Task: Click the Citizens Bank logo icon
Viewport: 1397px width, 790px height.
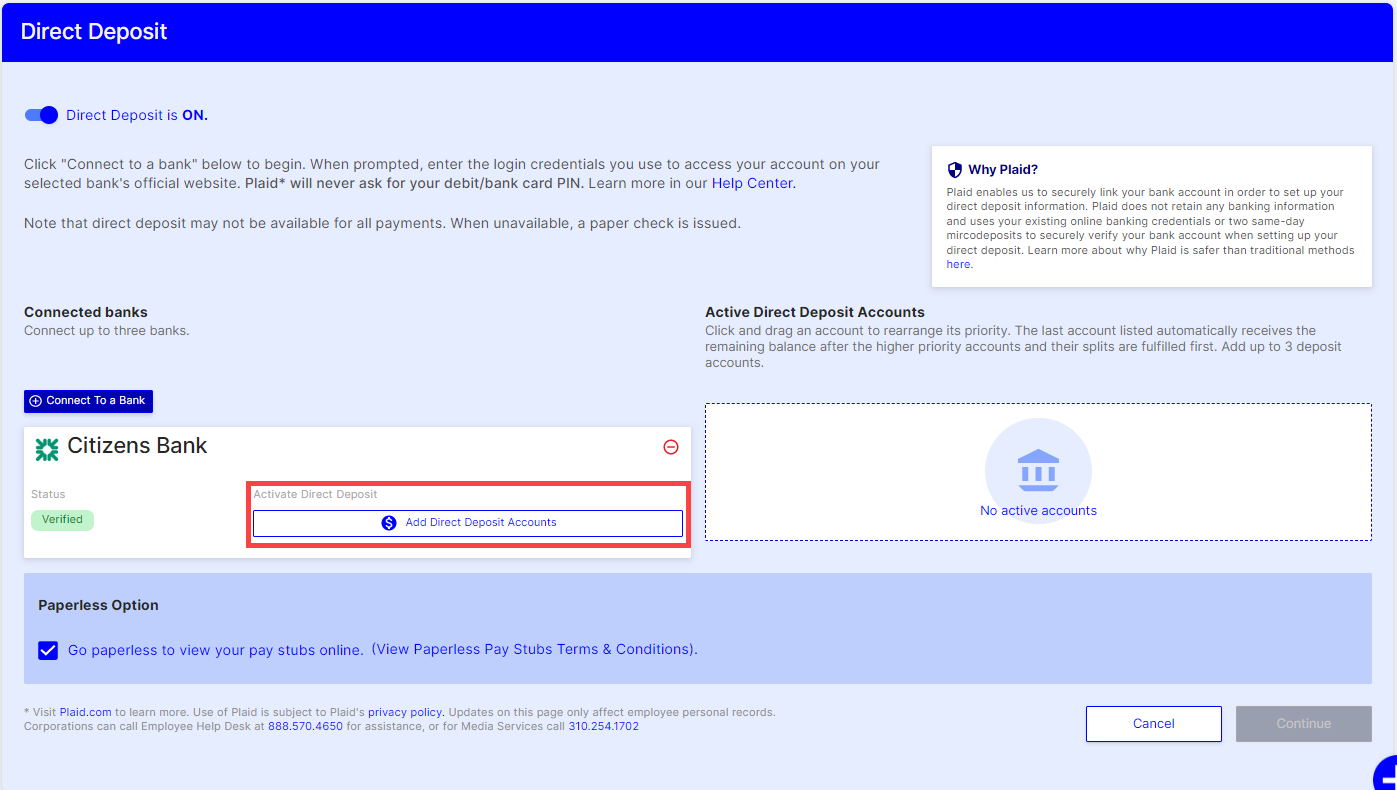Action: [x=47, y=449]
